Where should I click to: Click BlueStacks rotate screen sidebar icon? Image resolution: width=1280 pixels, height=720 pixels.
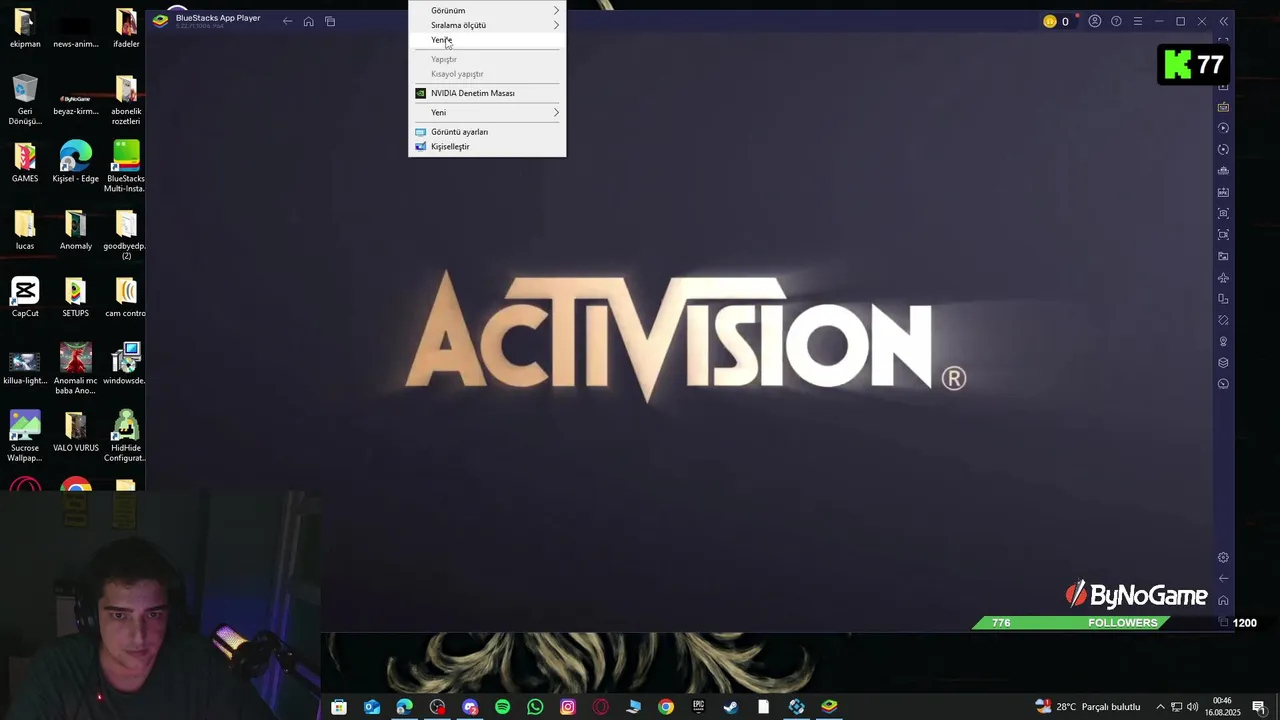pyautogui.click(x=1223, y=320)
